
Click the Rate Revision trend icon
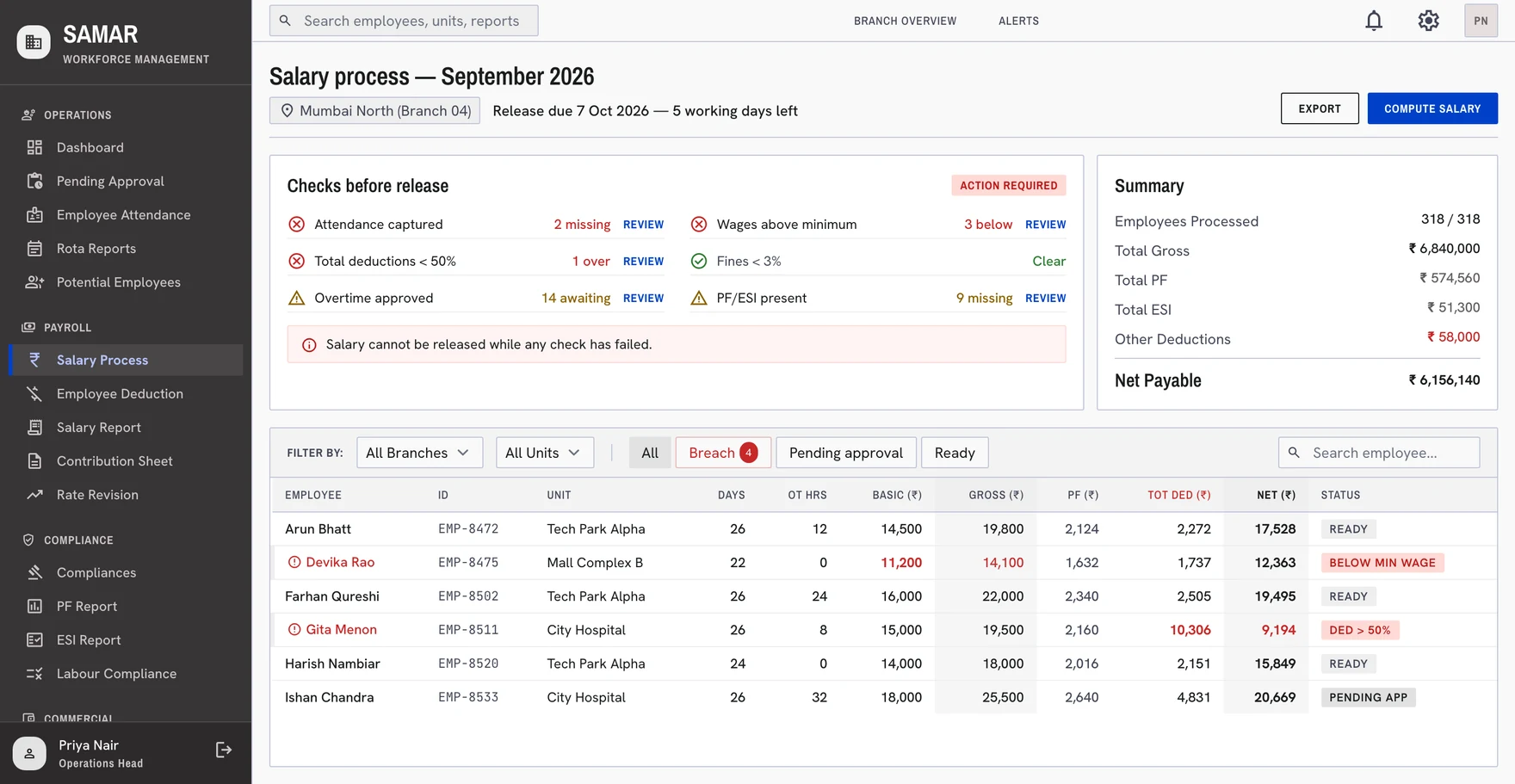click(x=34, y=494)
